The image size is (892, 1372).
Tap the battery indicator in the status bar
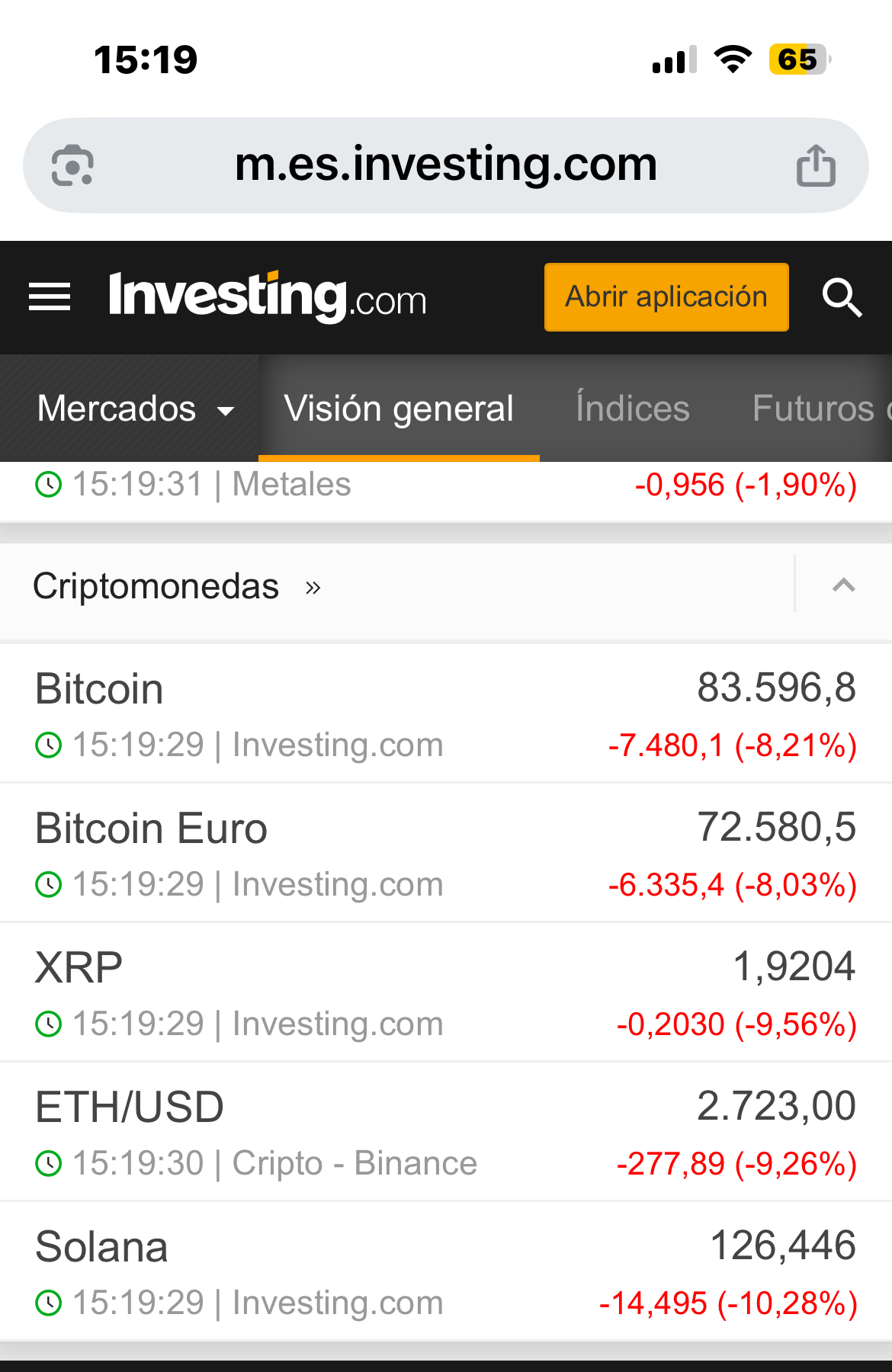799,59
